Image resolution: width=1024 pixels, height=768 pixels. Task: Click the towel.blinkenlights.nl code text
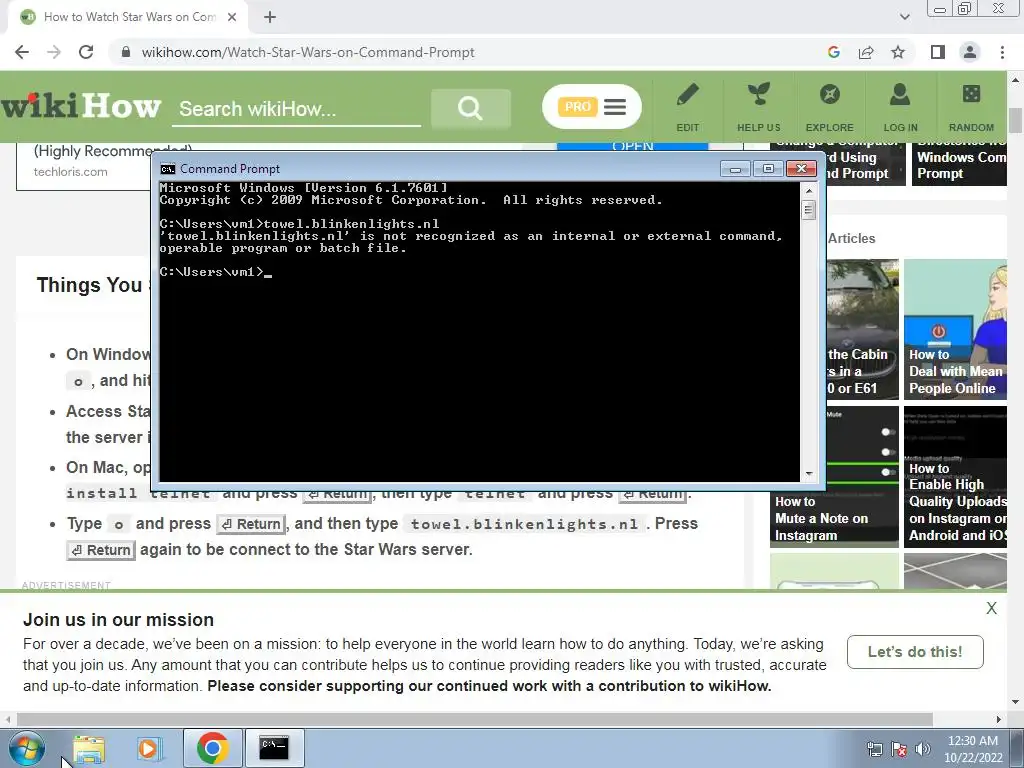tap(524, 524)
